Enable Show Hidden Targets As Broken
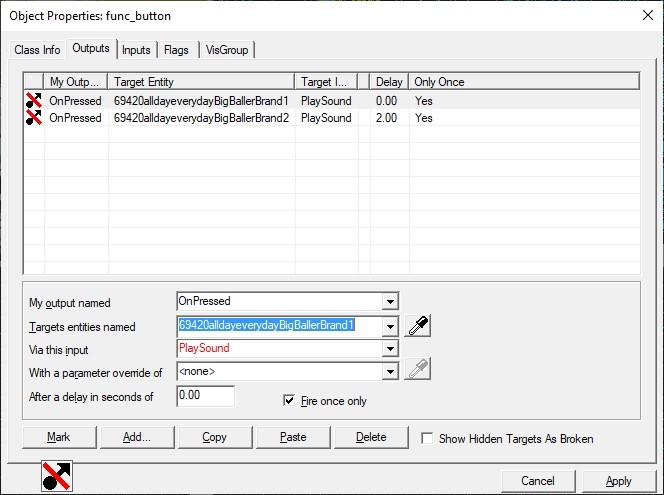The height and width of the screenshot is (495, 664). pos(428,438)
